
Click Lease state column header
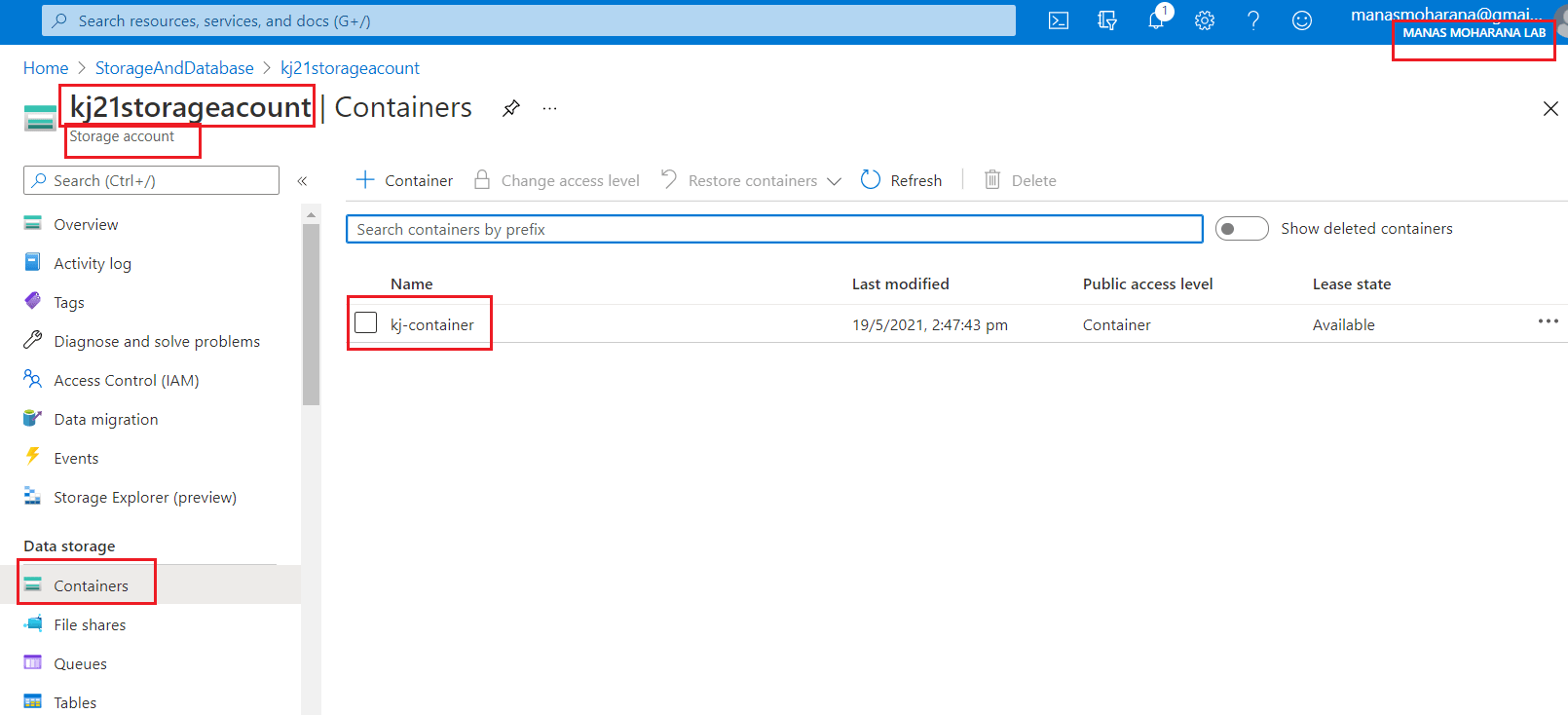[x=1352, y=283]
